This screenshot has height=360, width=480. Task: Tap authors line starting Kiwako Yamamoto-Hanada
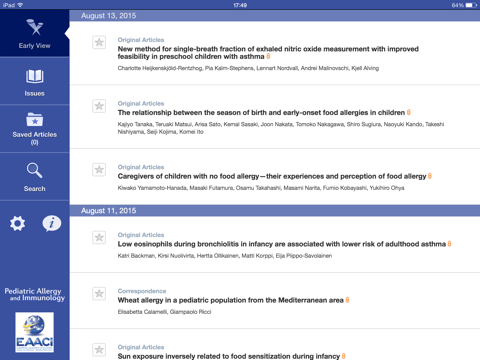click(261, 188)
